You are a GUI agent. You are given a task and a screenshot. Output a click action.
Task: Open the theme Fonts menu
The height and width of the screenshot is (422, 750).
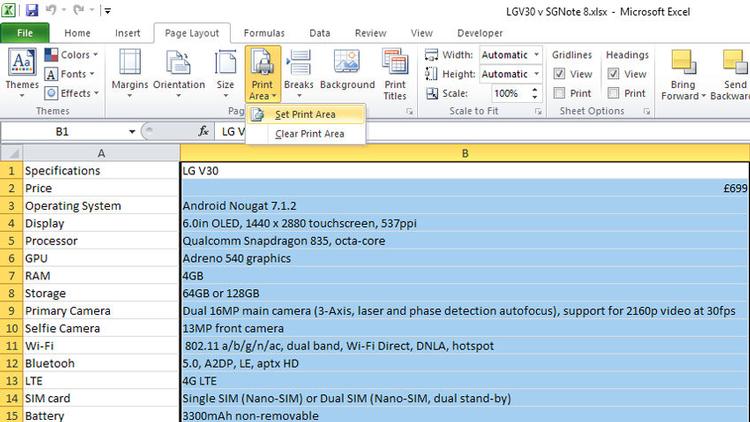pyautogui.click(x=69, y=74)
